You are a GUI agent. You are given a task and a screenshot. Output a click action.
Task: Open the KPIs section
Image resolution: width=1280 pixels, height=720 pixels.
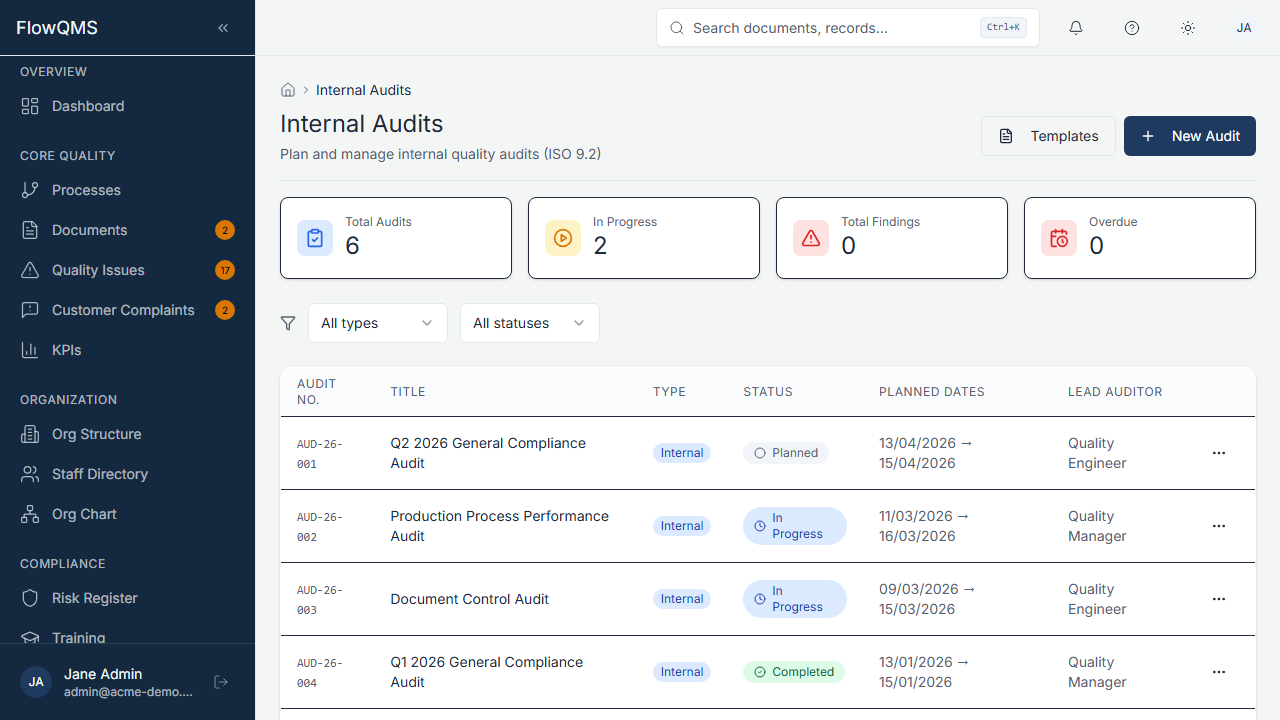(x=64, y=350)
